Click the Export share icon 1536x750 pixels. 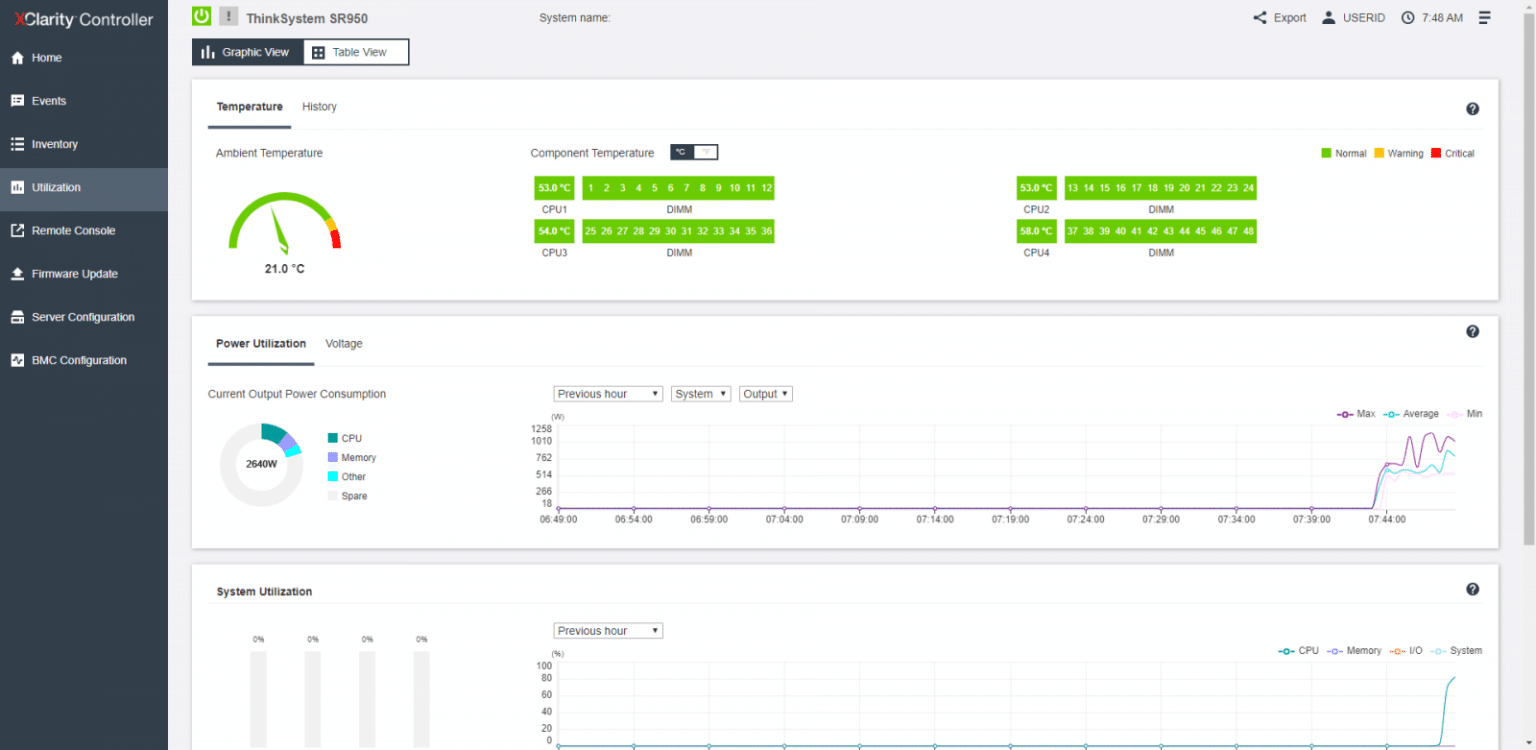point(1260,18)
